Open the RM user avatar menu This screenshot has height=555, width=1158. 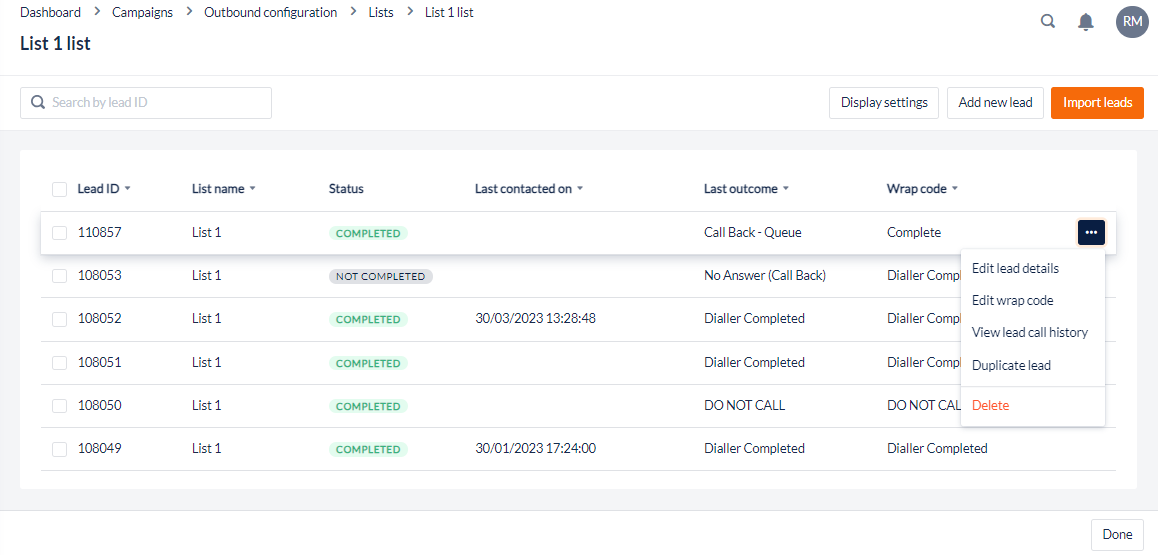(x=1132, y=21)
